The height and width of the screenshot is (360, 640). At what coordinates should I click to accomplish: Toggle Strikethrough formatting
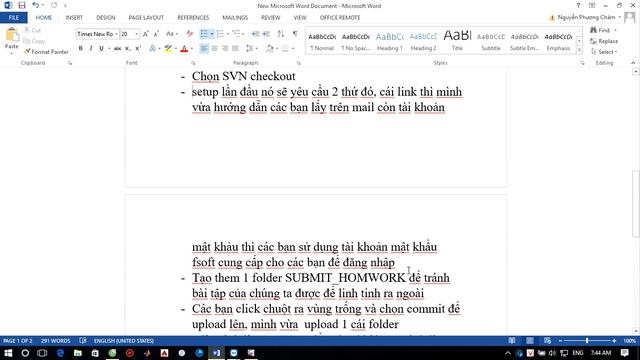tap(117, 49)
